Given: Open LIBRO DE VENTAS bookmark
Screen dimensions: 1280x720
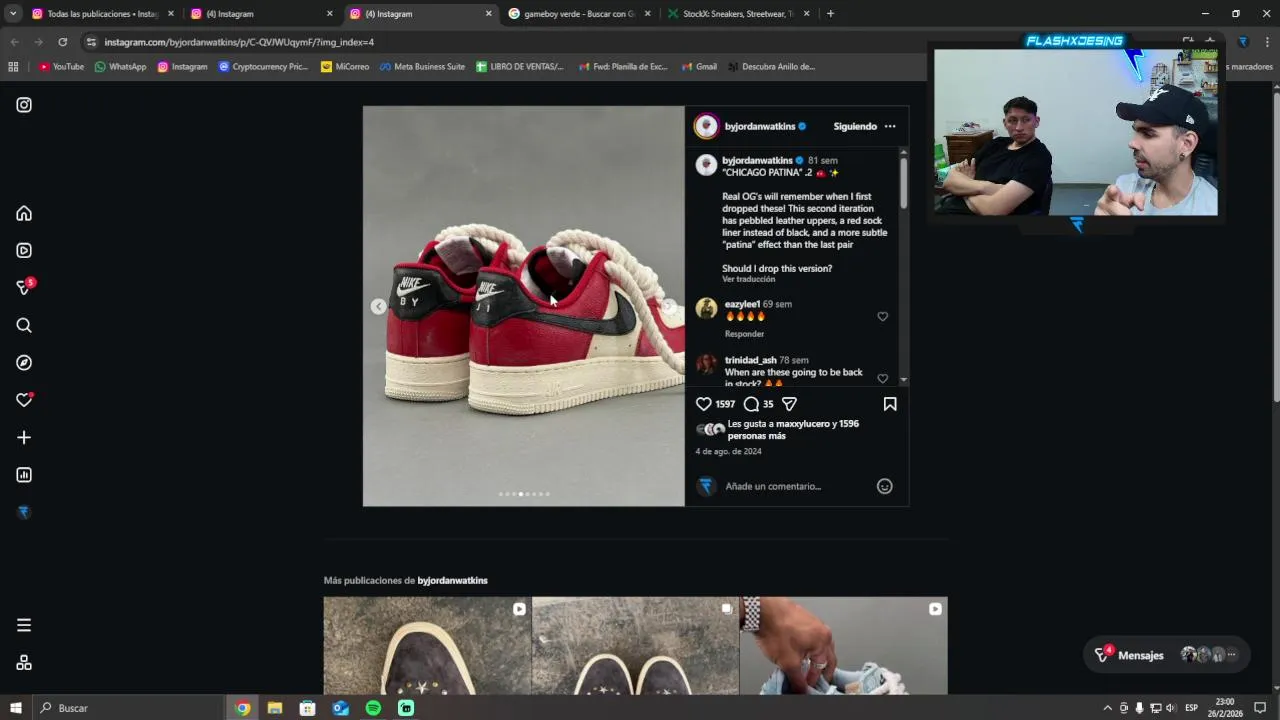Looking at the screenshot, I should click(x=520, y=67).
